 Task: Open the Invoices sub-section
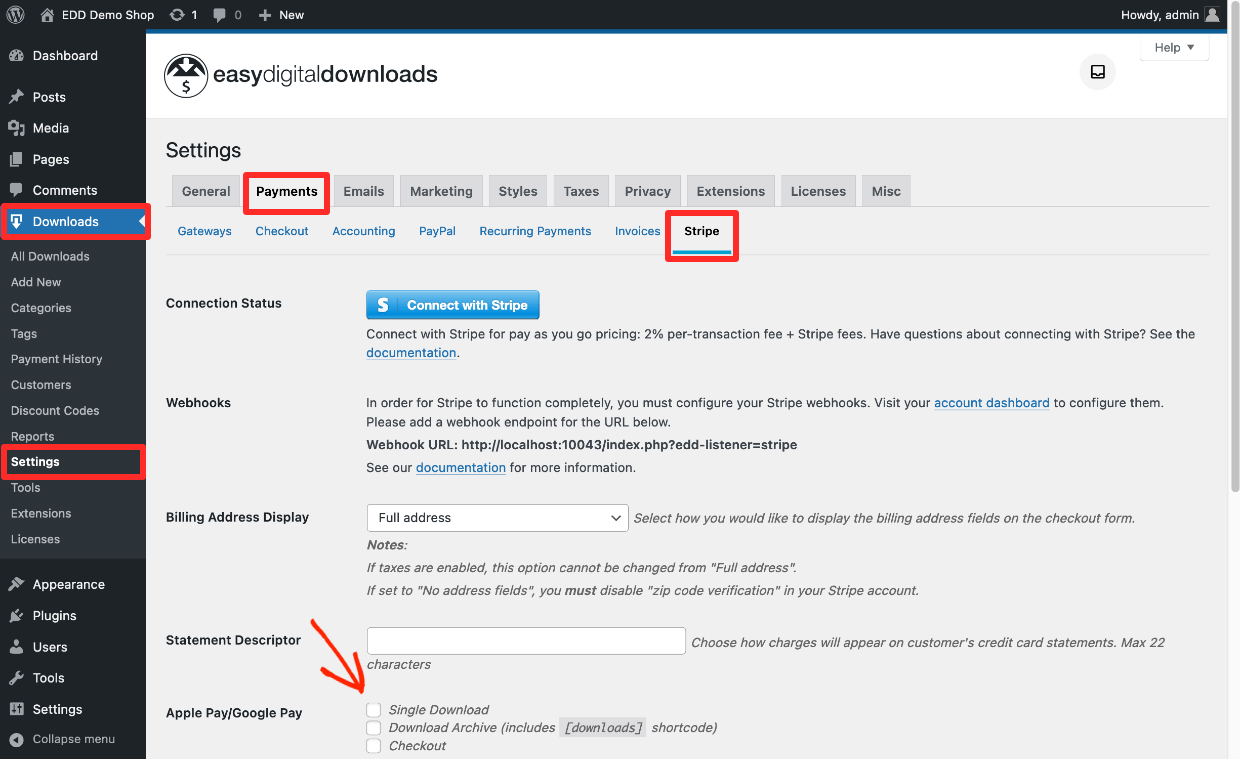(x=638, y=231)
